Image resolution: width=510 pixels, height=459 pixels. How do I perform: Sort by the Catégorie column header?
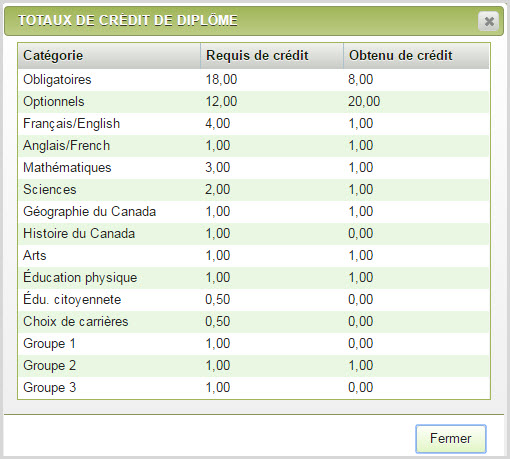pos(109,56)
